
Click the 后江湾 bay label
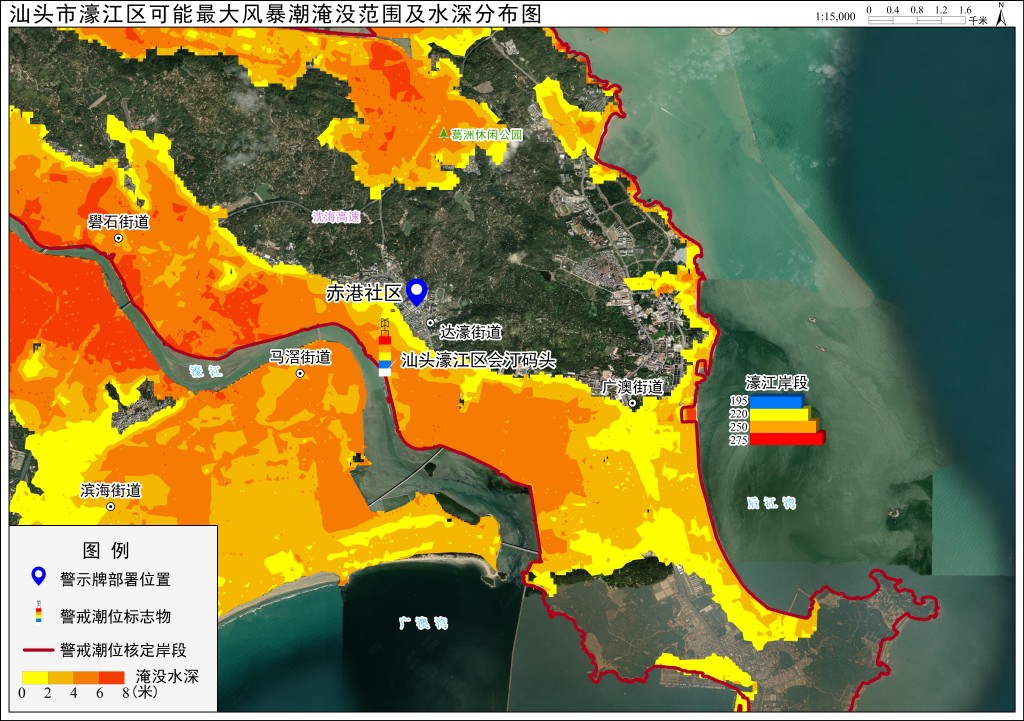point(771,503)
